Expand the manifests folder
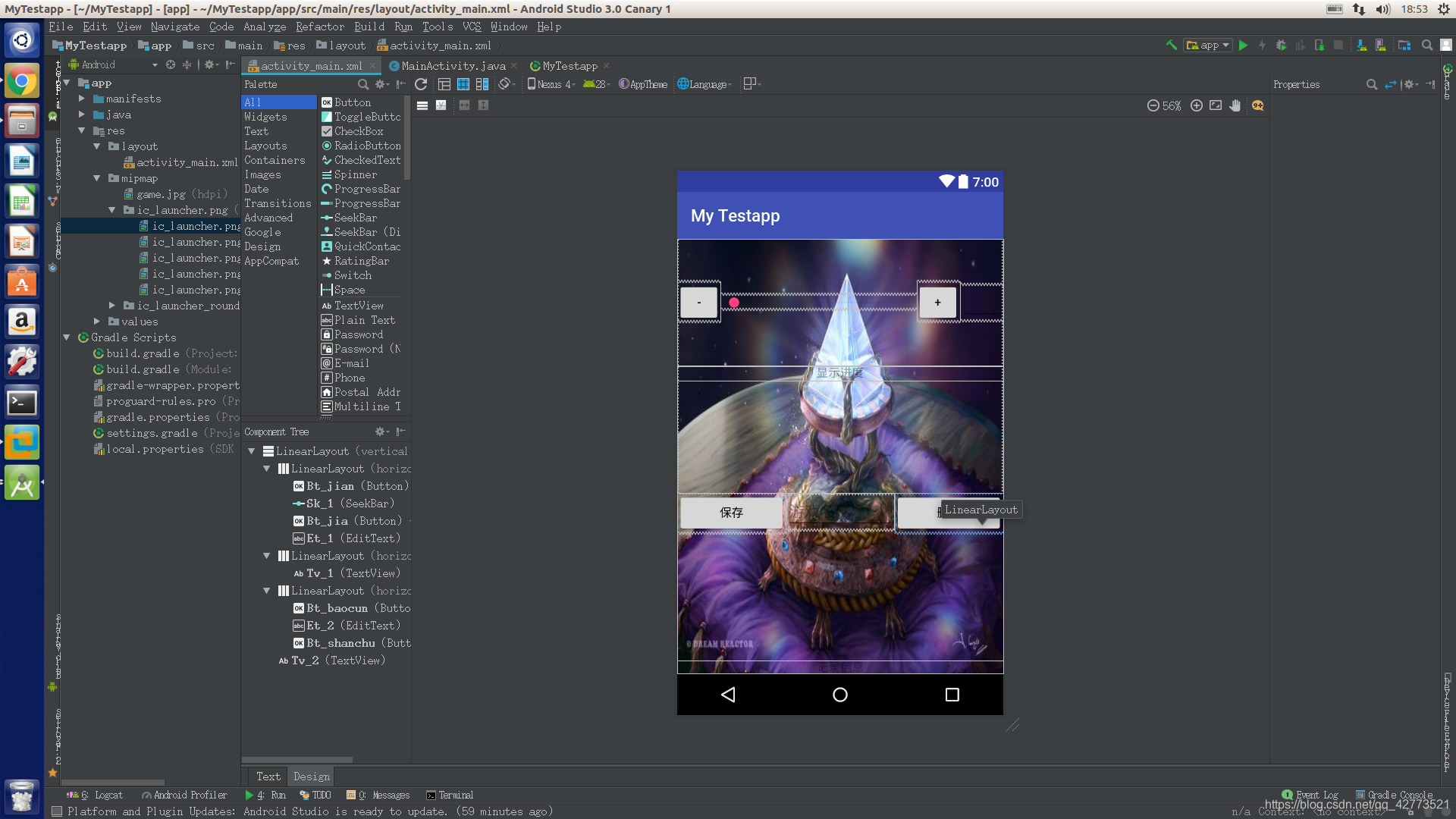 click(x=82, y=99)
